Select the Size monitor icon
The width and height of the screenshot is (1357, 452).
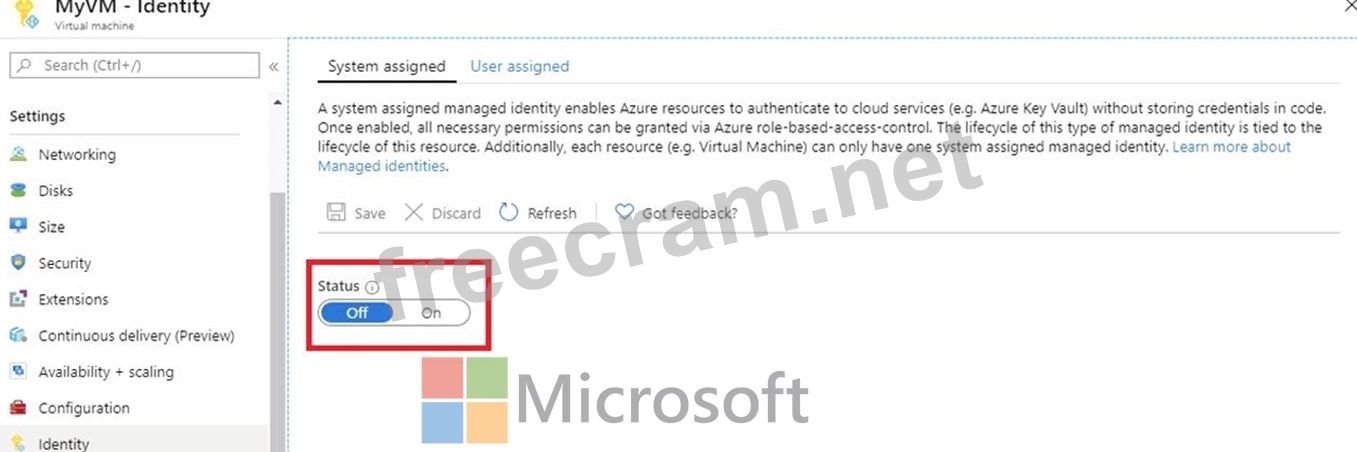[18, 226]
